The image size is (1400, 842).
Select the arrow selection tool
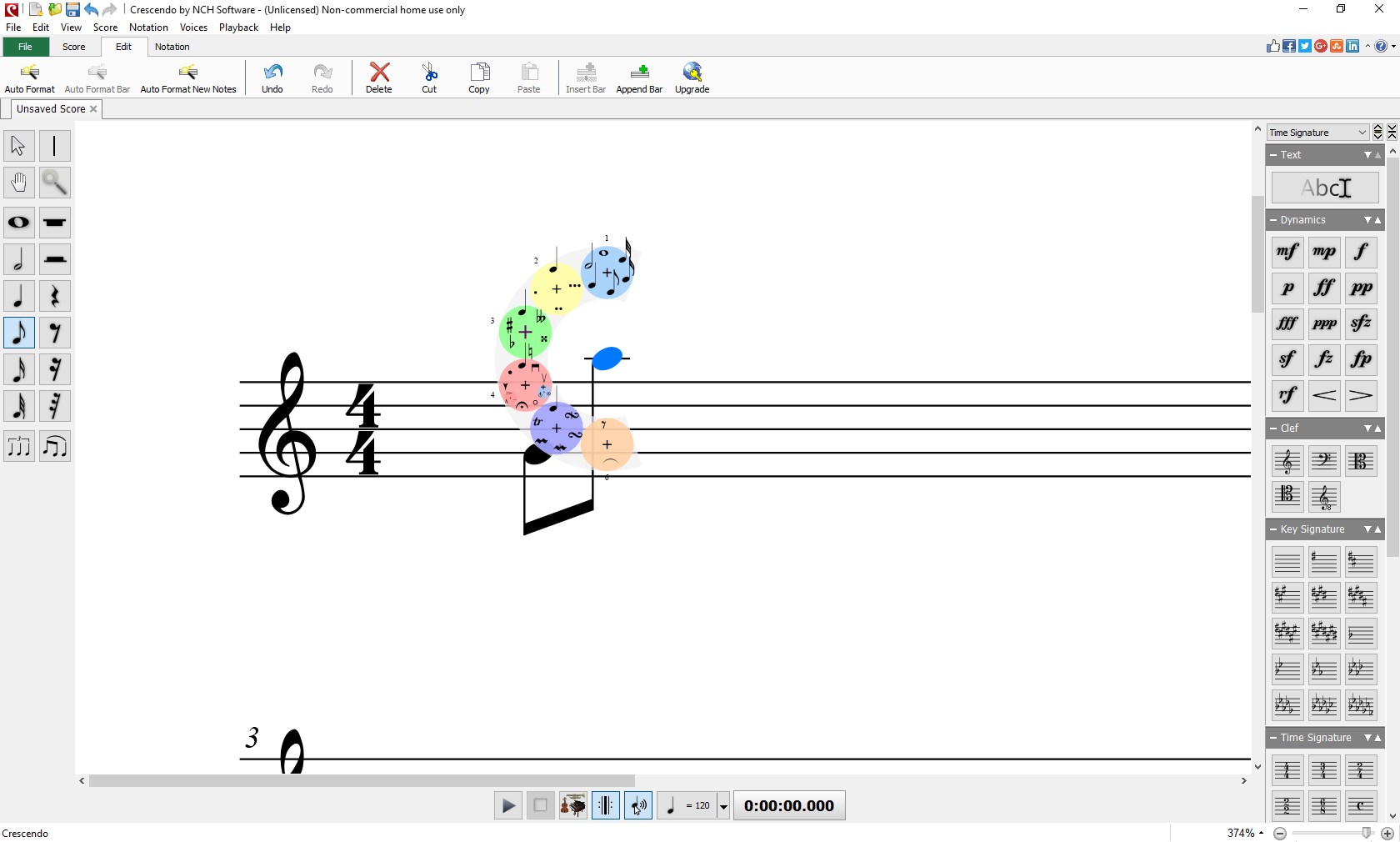coord(18,146)
